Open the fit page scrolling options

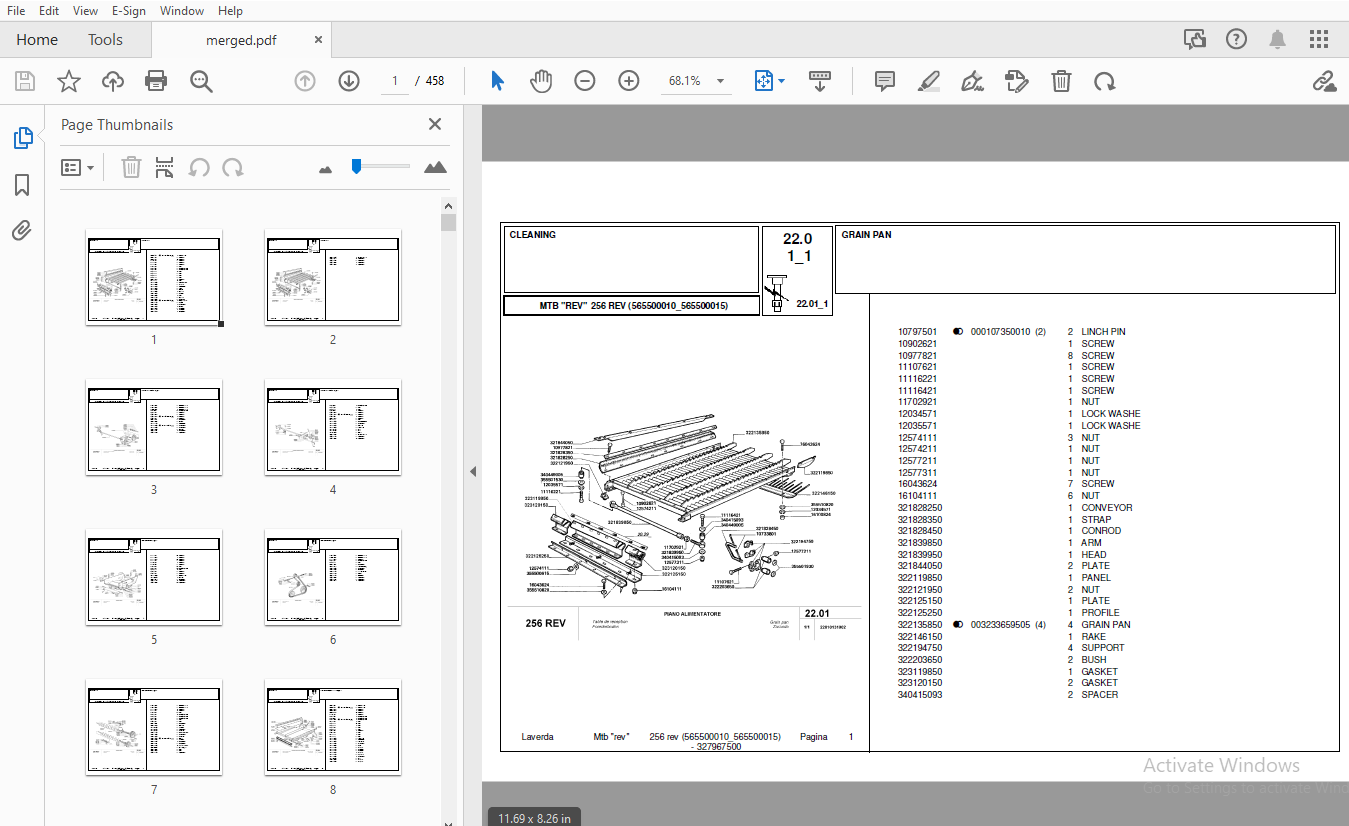coord(769,81)
